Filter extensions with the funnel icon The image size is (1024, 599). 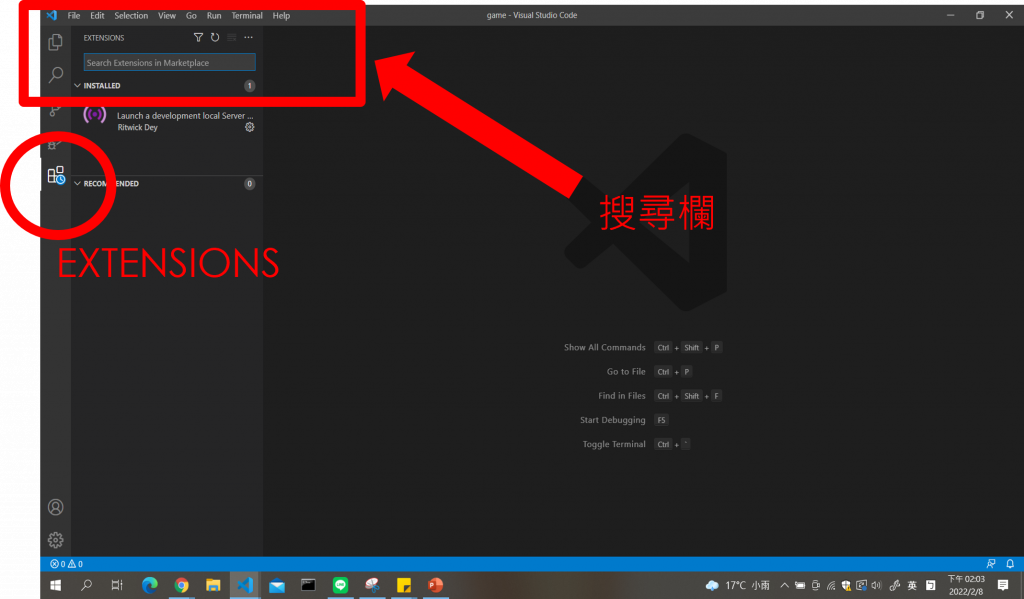pos(198,37)
